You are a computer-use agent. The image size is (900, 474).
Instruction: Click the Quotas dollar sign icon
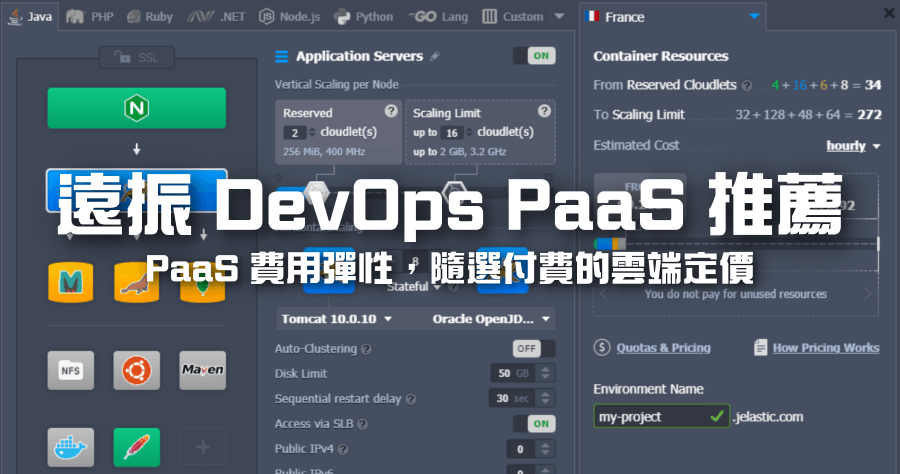(602, 347)
